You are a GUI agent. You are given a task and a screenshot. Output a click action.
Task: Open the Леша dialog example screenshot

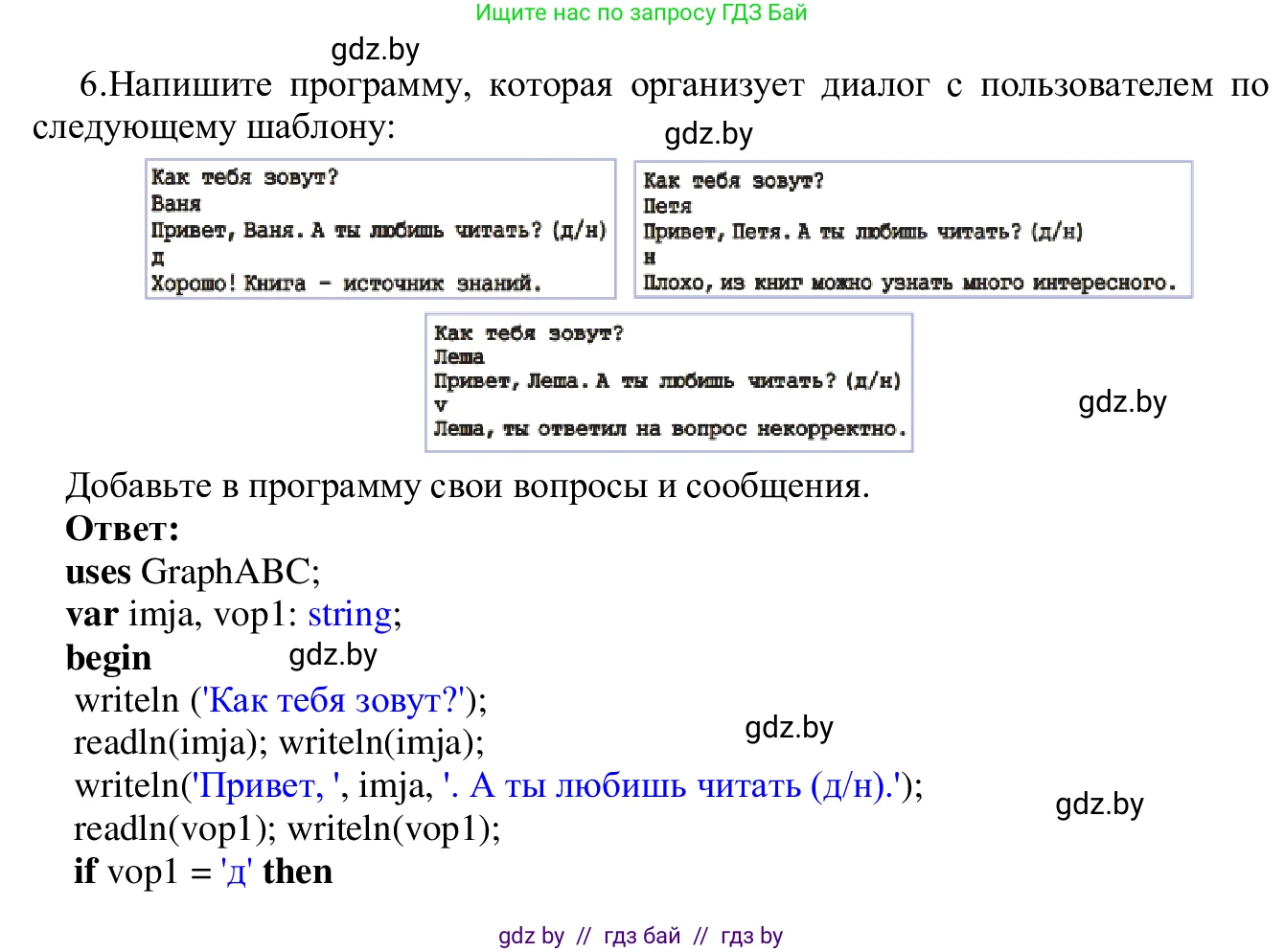tap(668, 382)
